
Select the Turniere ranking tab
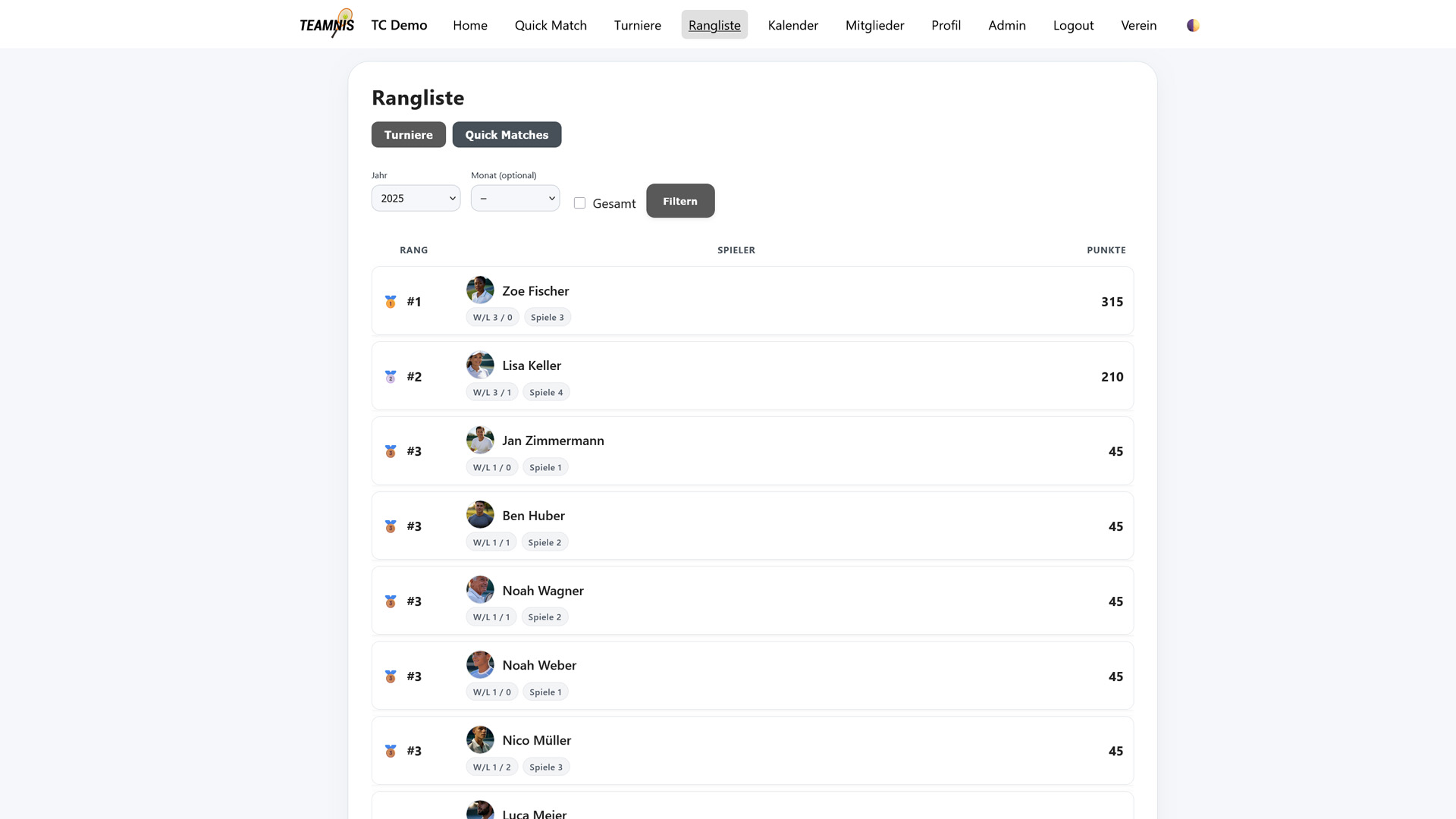[408, 135]
